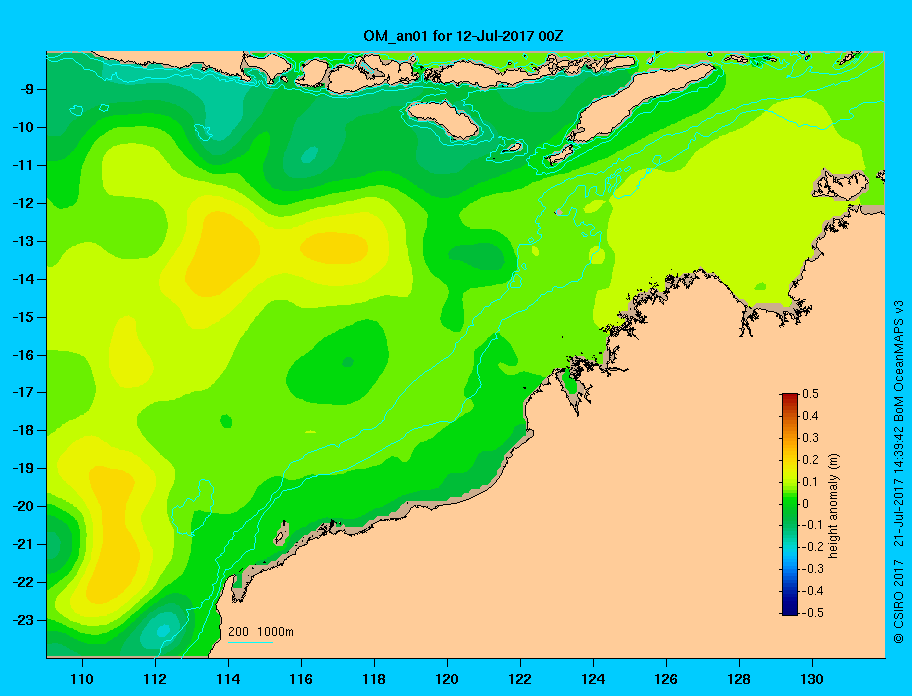912x696 pixels.
Task: Click the height anomaly color bar
Action: point(790,504)
